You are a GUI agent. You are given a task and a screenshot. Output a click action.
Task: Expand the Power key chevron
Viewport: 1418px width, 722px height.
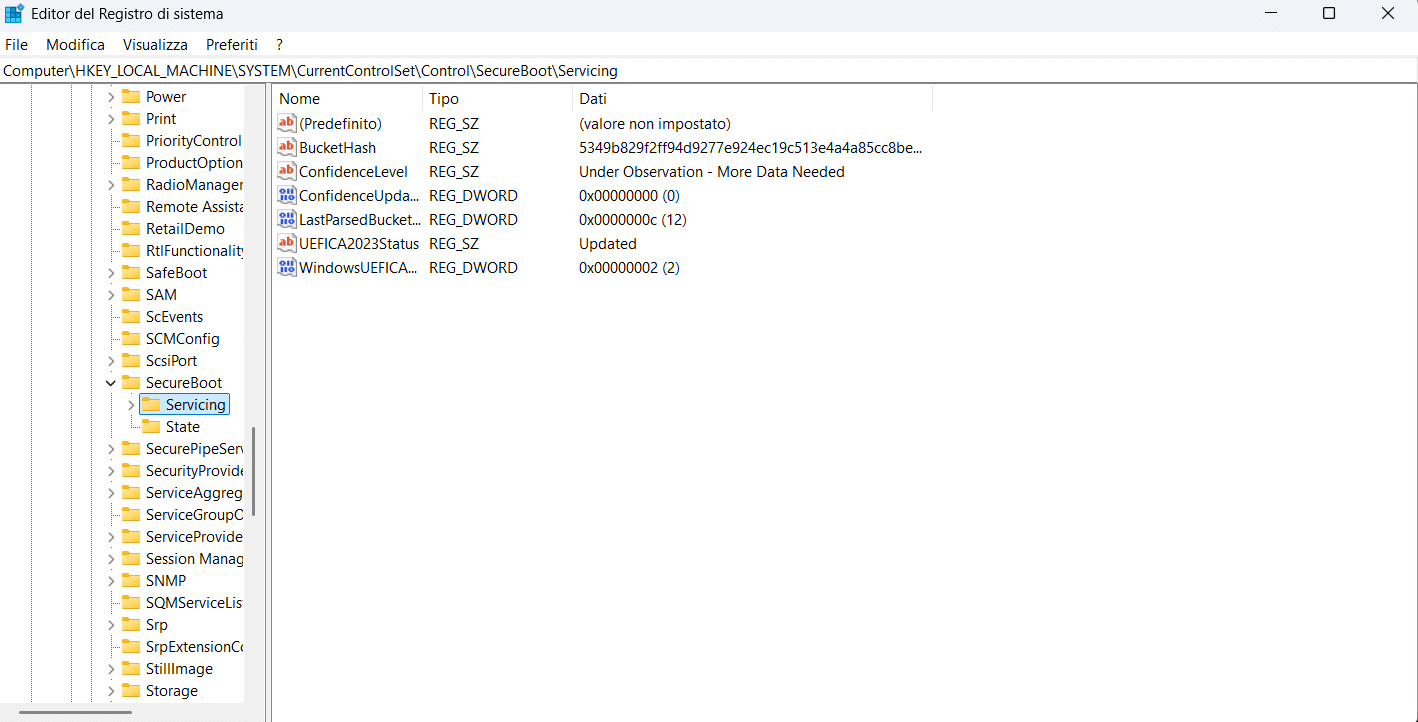point(111,97)
